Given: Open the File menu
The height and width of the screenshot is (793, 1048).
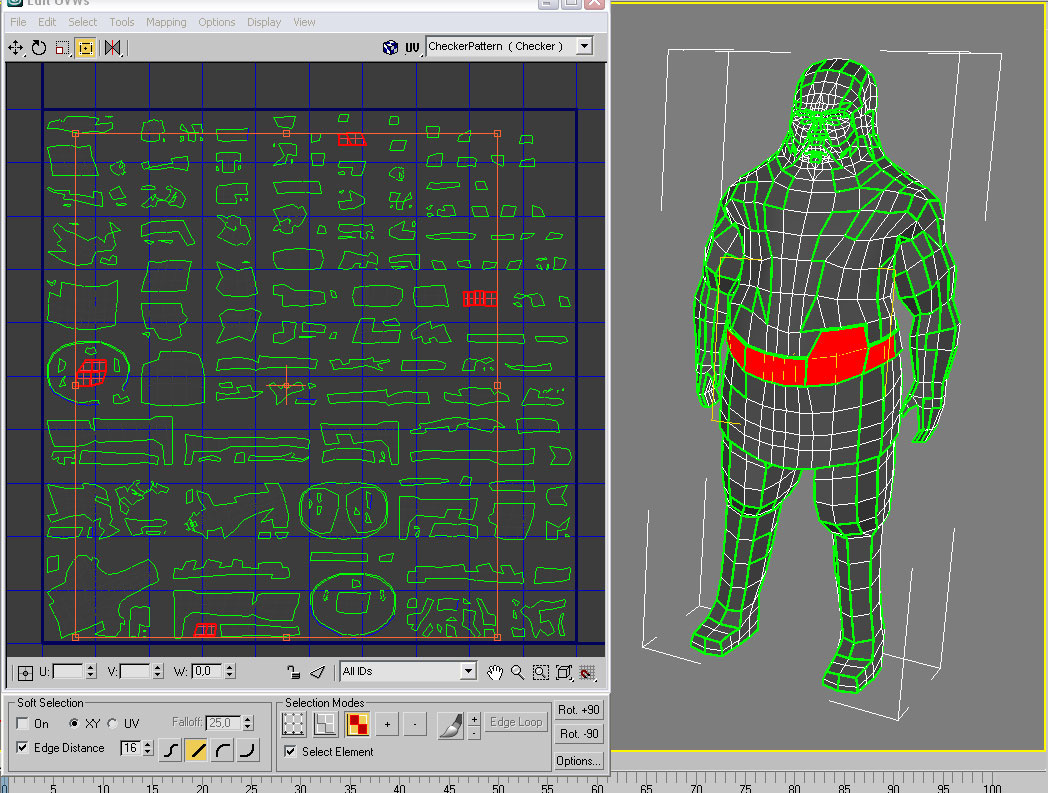Looking at the screenshot, I should click(18, 22).
